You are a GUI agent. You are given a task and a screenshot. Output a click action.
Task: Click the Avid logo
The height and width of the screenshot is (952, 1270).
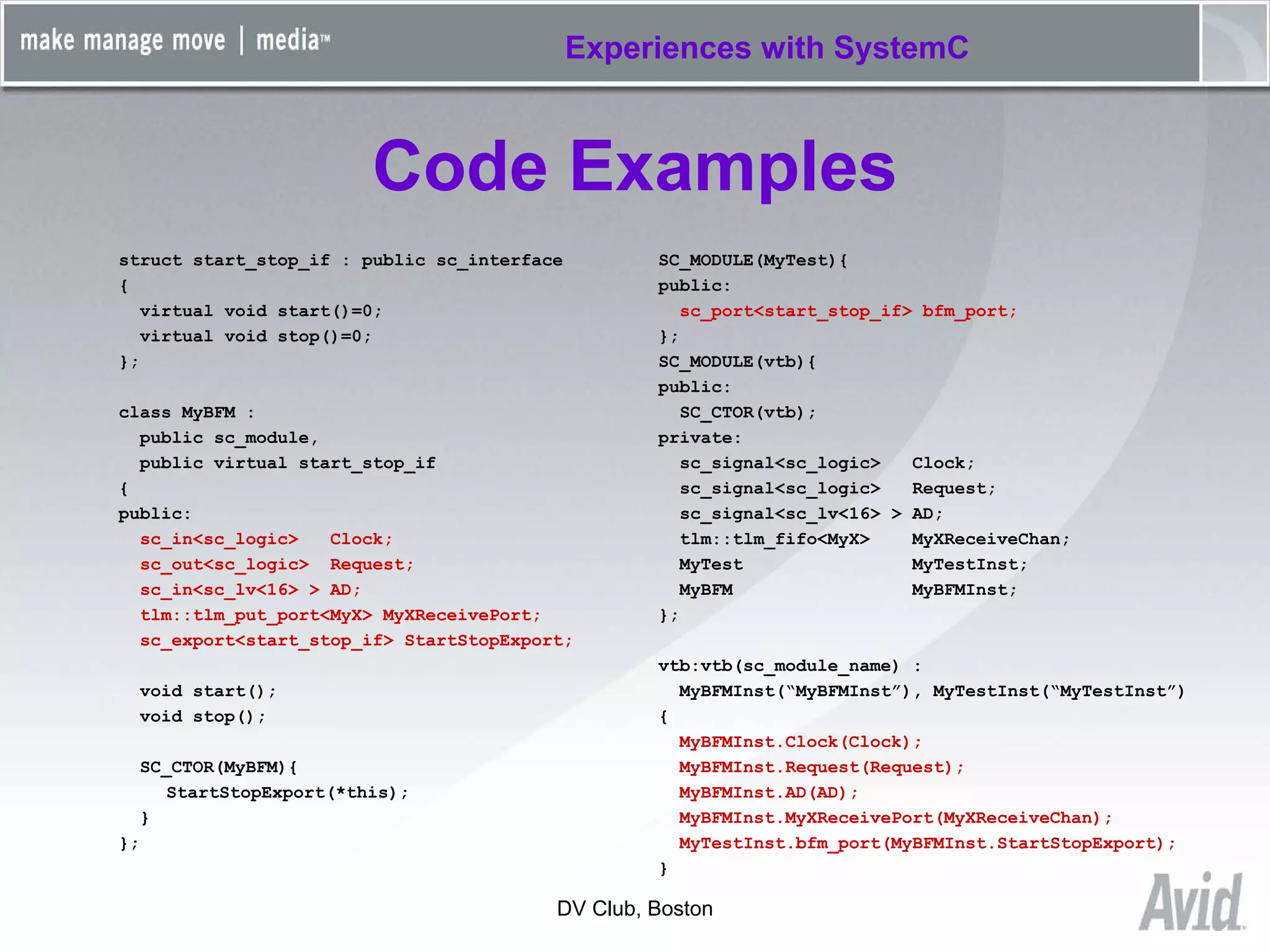click(1191, 901)
